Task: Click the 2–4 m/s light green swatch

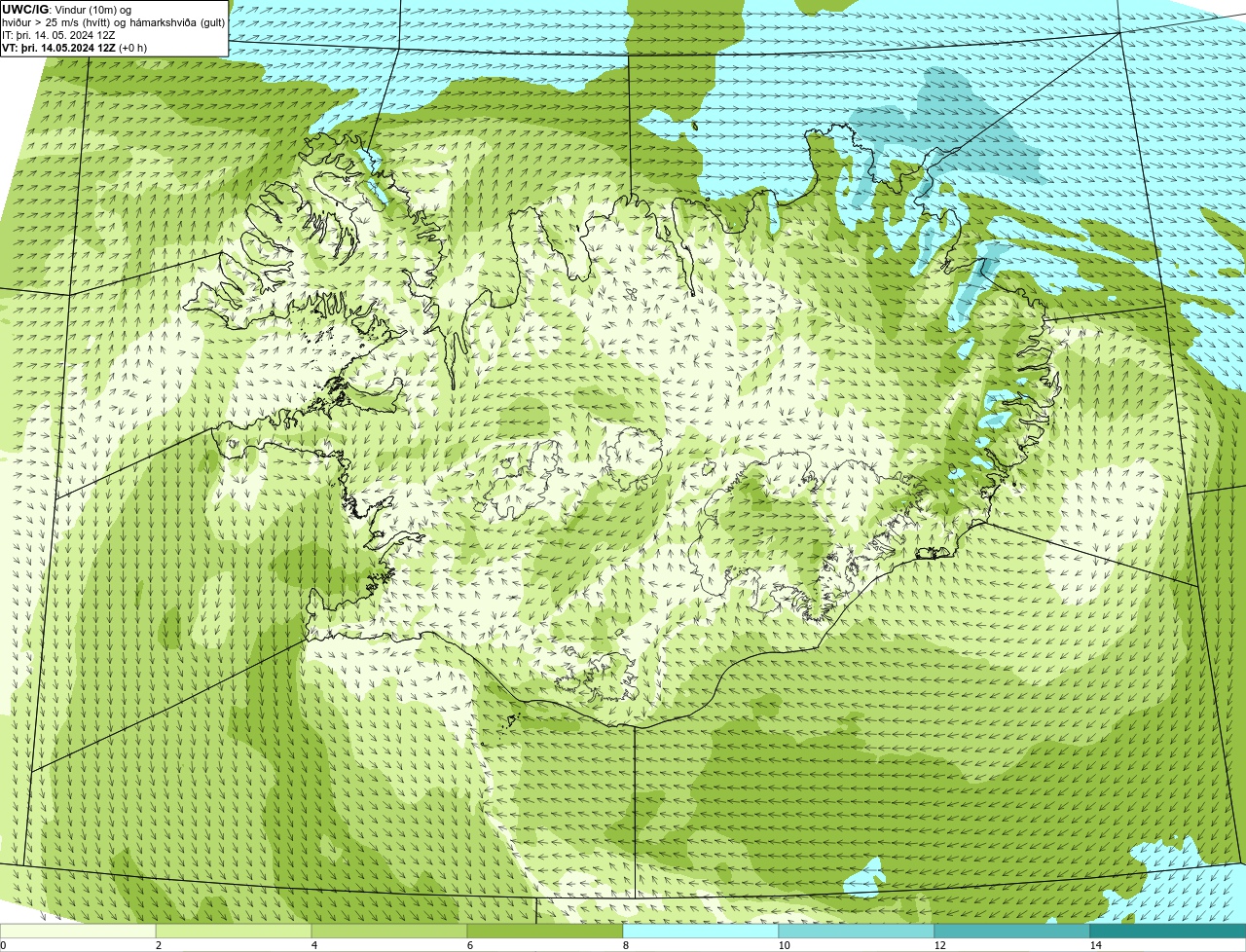Action: pyautogui.click(x=234, y=931)
